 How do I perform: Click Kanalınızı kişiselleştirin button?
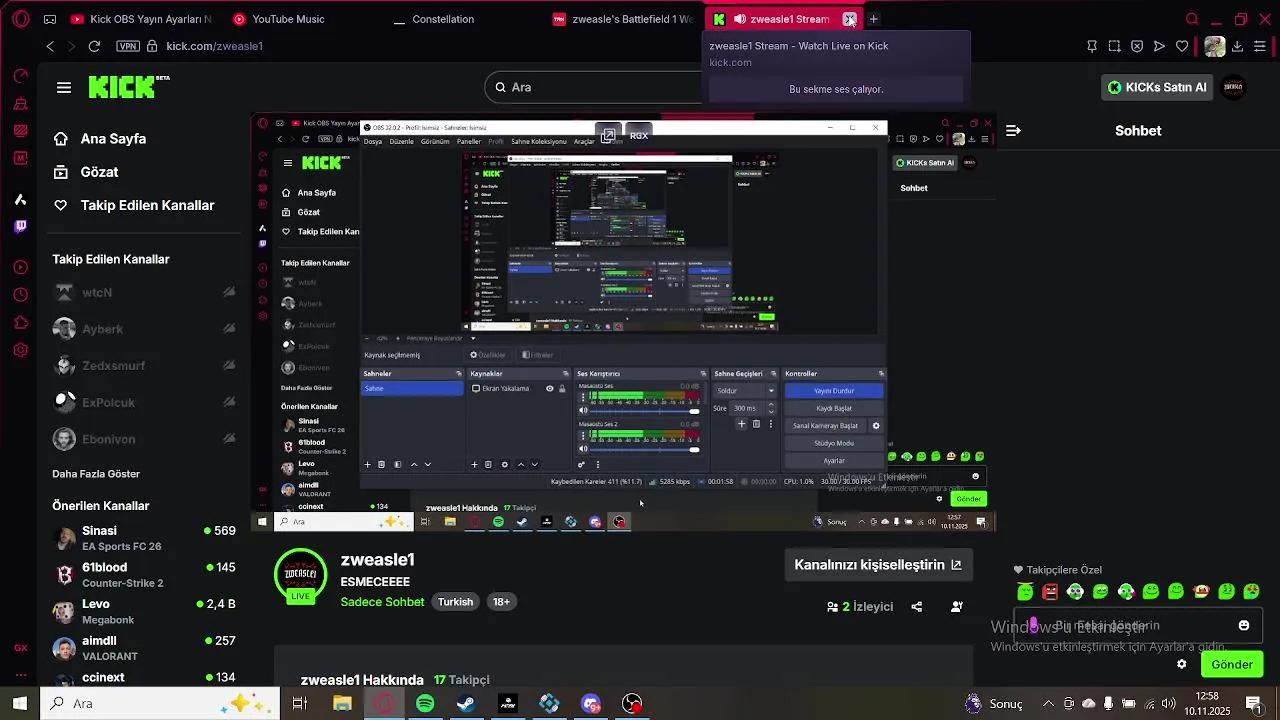click(878, 565)
